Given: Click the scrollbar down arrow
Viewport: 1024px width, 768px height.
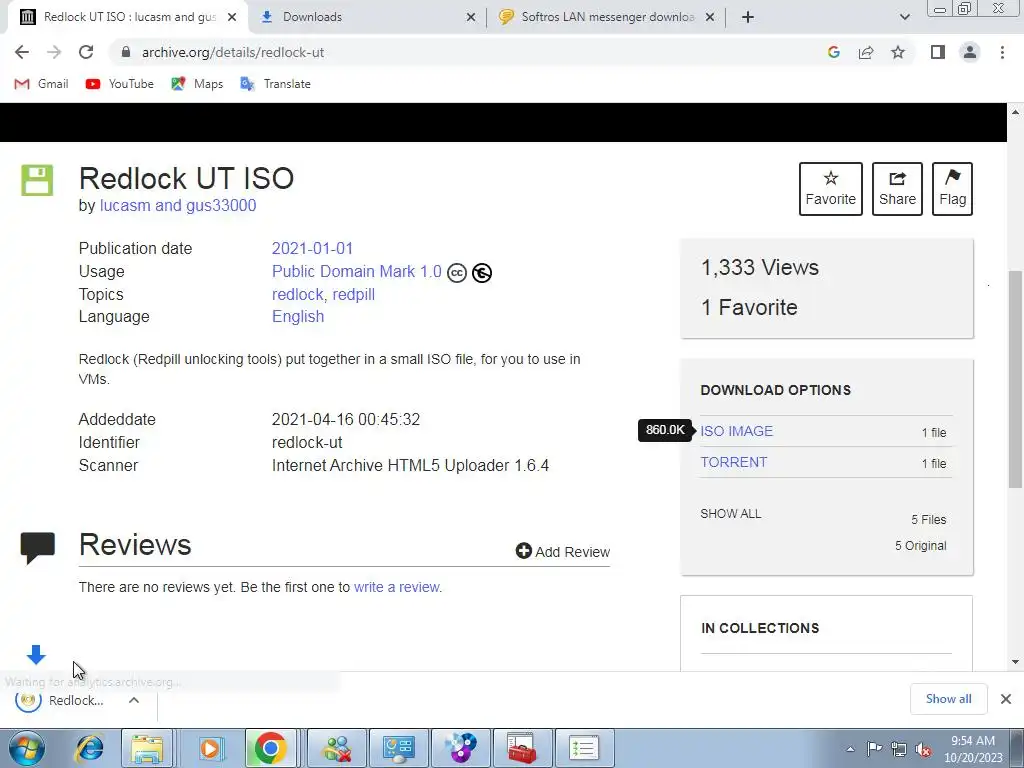Looking at the screenshot, I should coord(1015,662).
